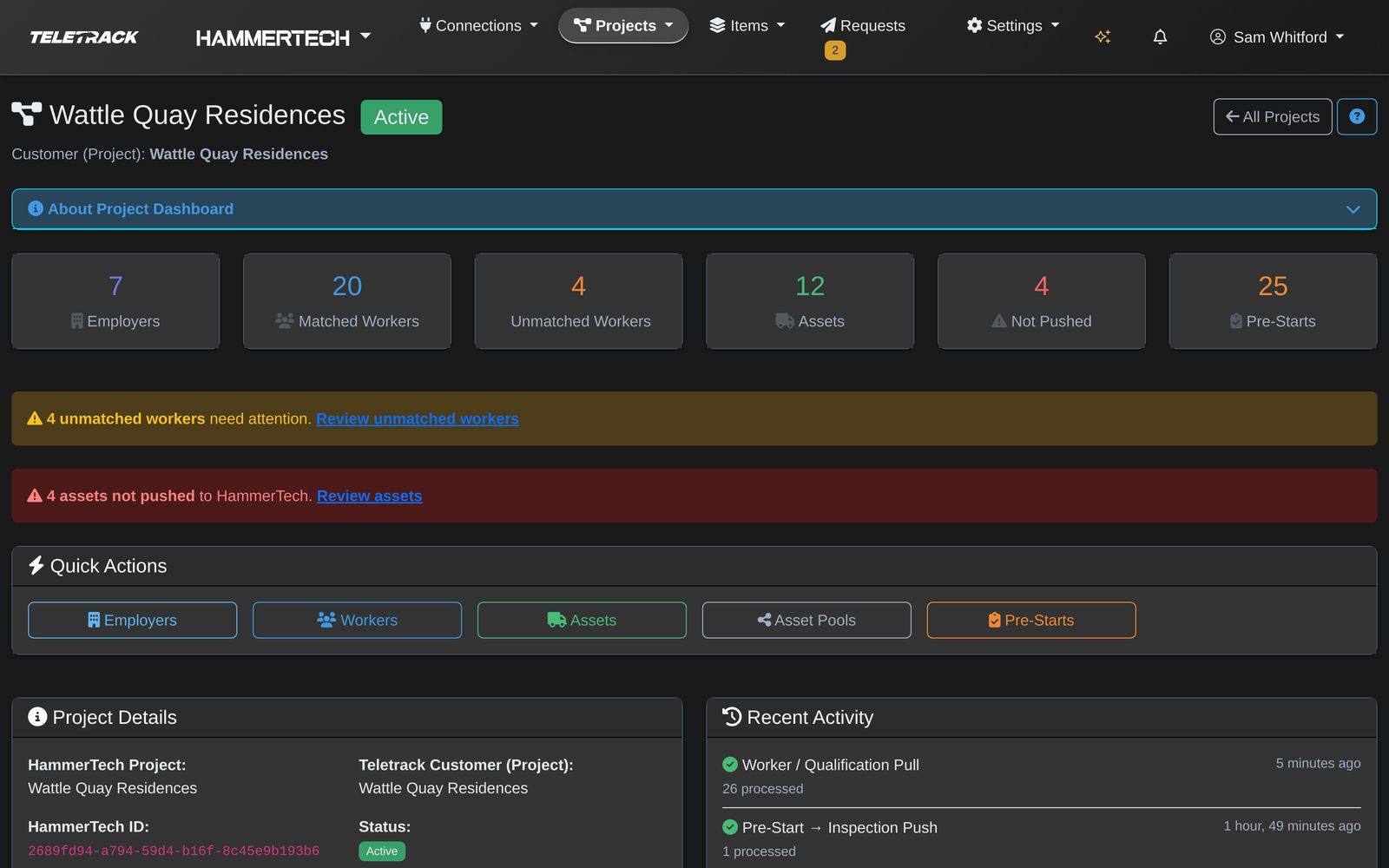Select the HammerTech ID value 2689fd94-a794-59d4-b16f-8c45e9b193b6
Screen dimensions: 1389x868
point(174,851)
